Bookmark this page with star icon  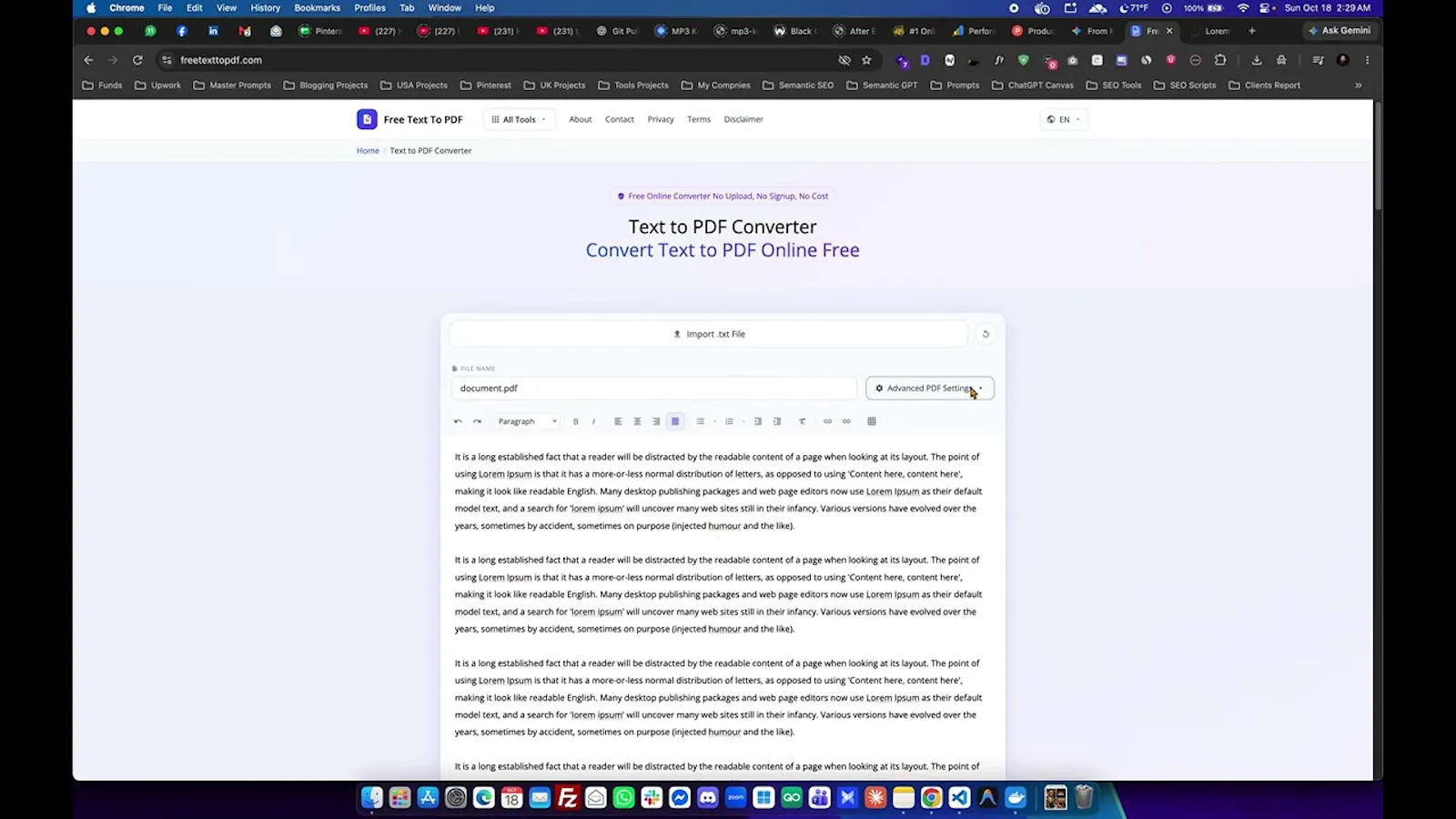pos(866,60)
